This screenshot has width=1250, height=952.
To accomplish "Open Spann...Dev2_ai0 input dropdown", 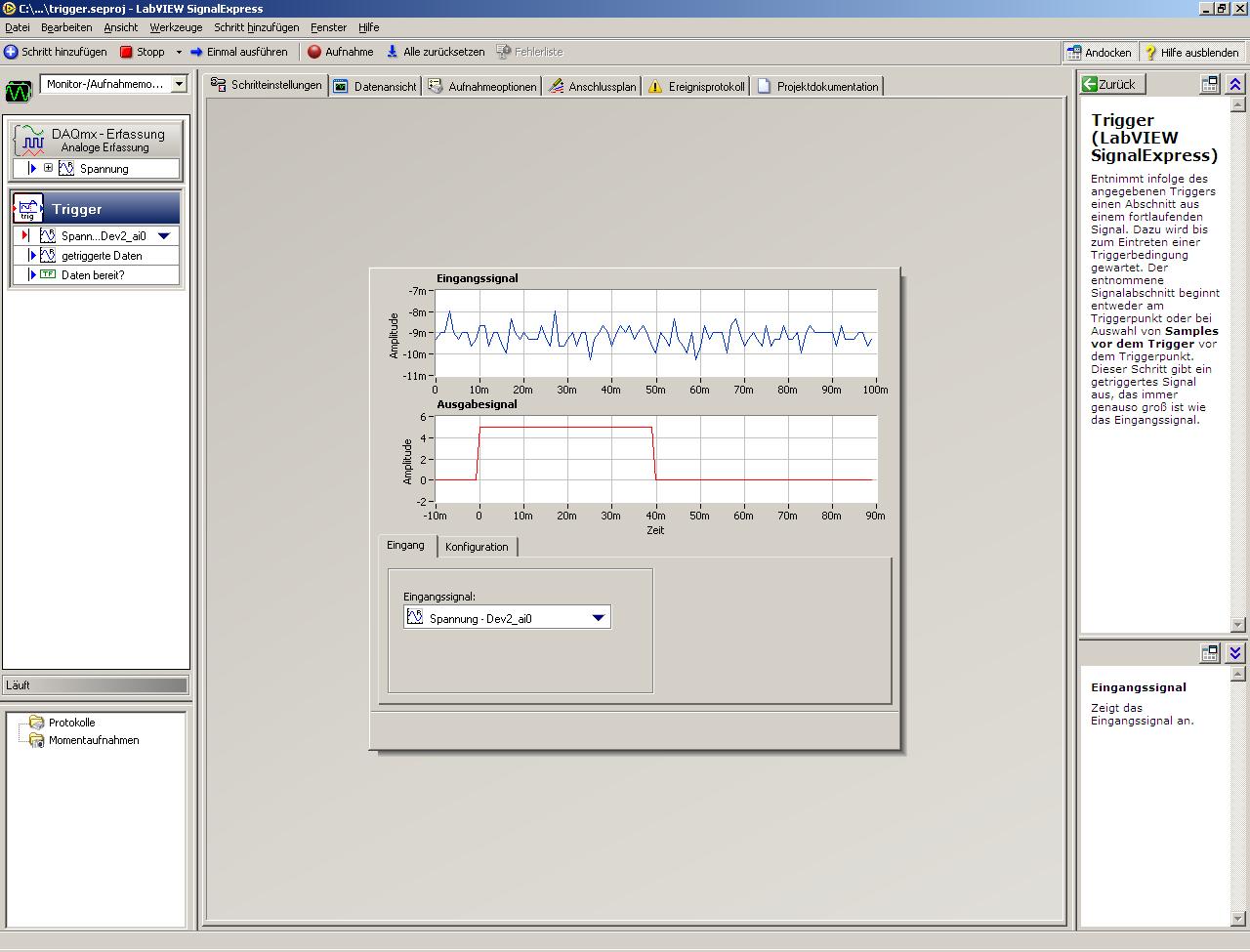I will point(164,235).
